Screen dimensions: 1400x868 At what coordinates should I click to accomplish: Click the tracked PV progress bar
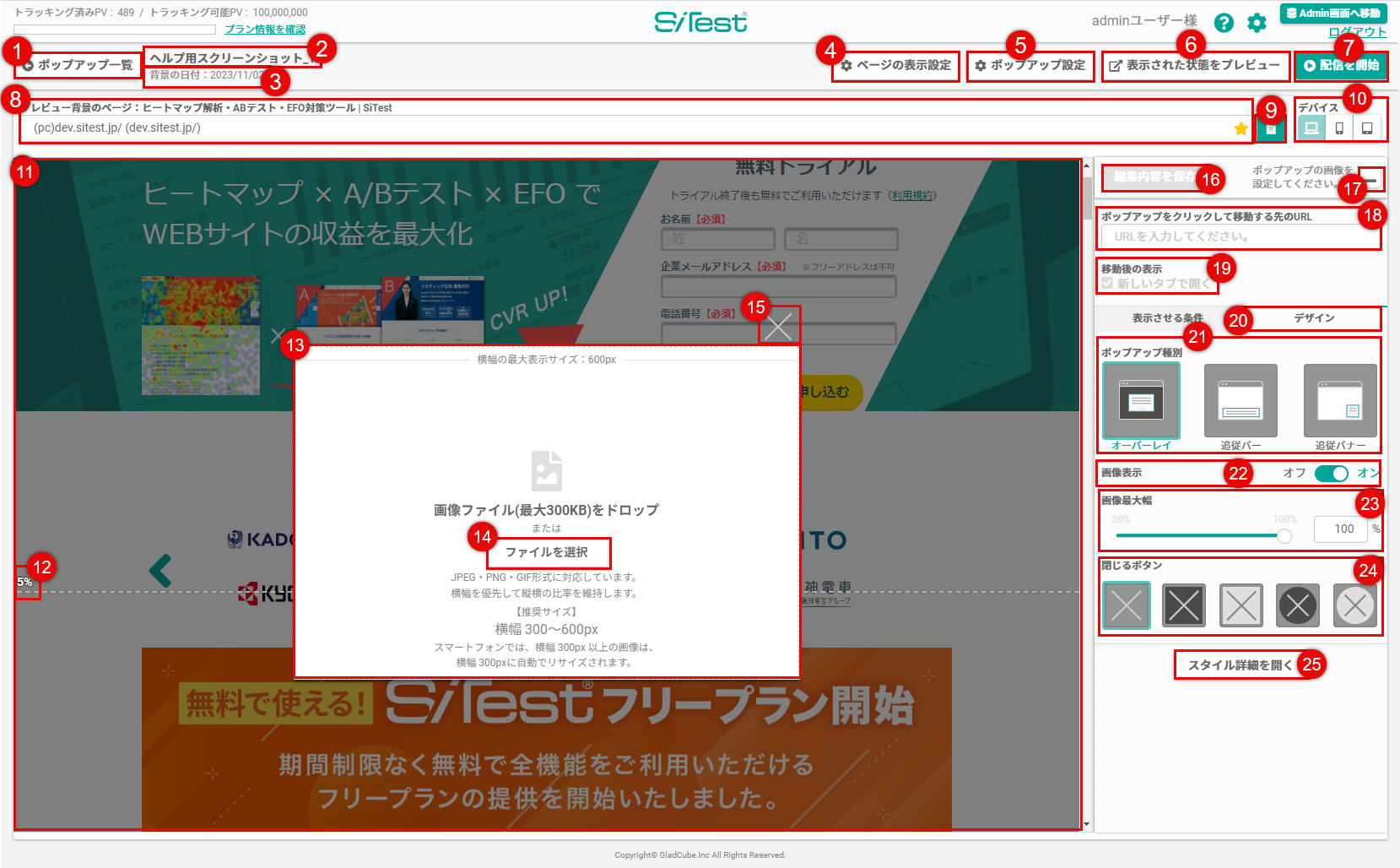pyautogui.click(x=115, y=30)
